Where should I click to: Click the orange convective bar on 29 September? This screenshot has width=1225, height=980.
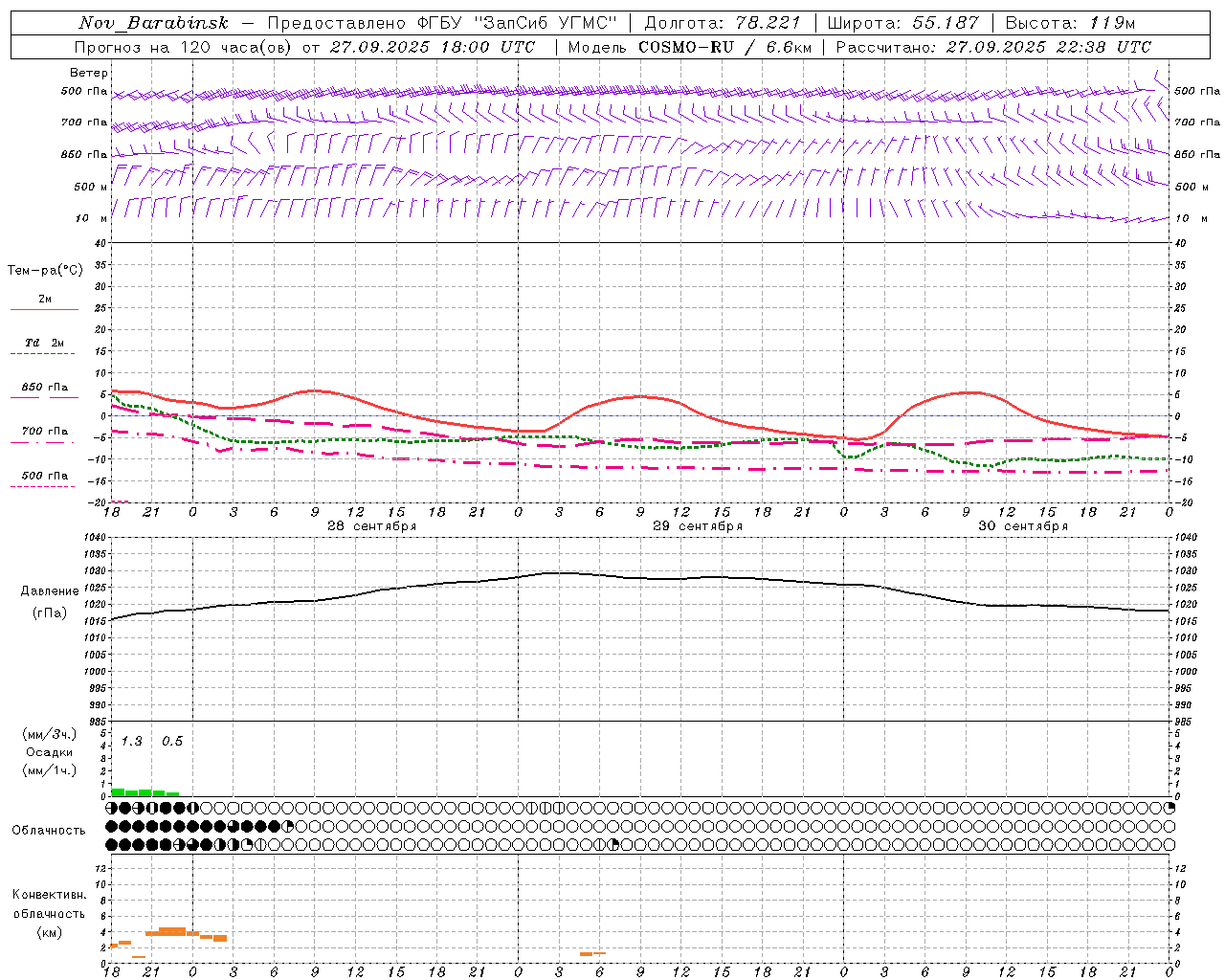click(x=592, y=953)
